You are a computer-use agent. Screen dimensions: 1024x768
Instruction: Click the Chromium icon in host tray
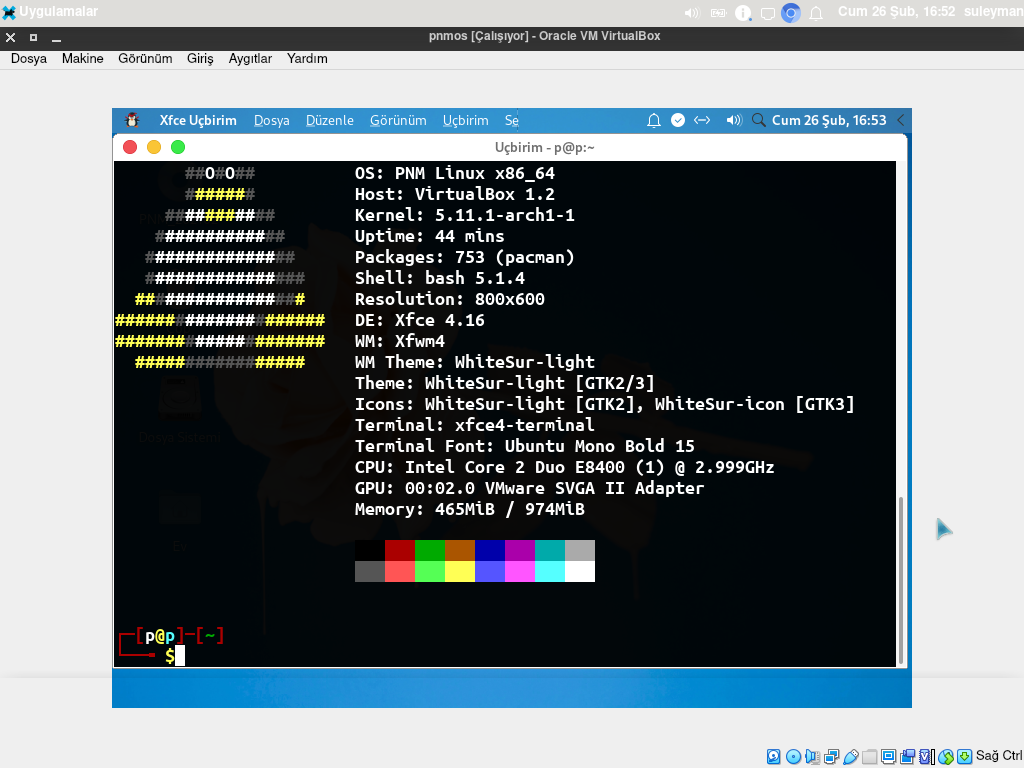(x=791, y=12)
